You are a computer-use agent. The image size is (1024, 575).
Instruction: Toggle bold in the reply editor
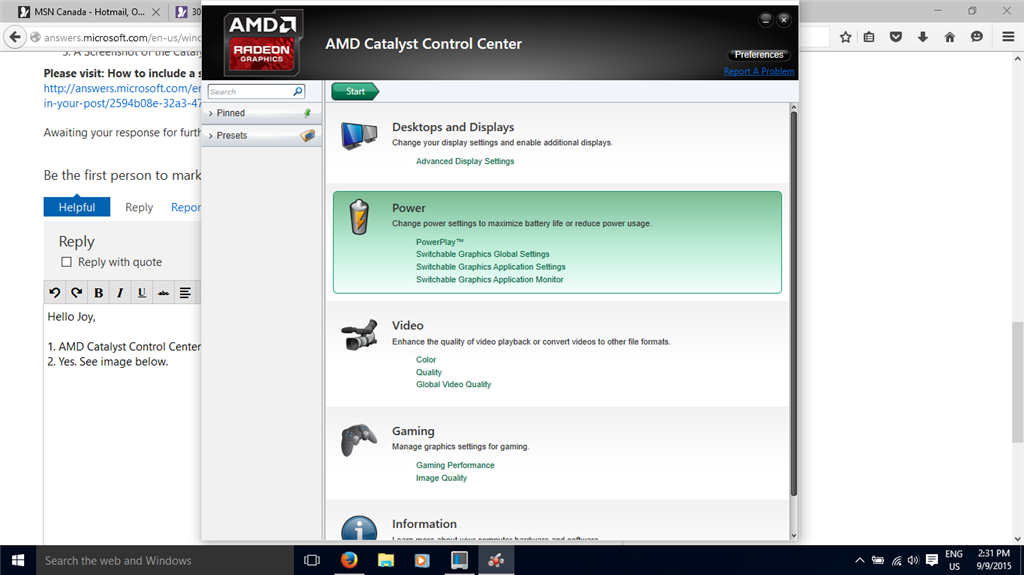coord(99,293)
